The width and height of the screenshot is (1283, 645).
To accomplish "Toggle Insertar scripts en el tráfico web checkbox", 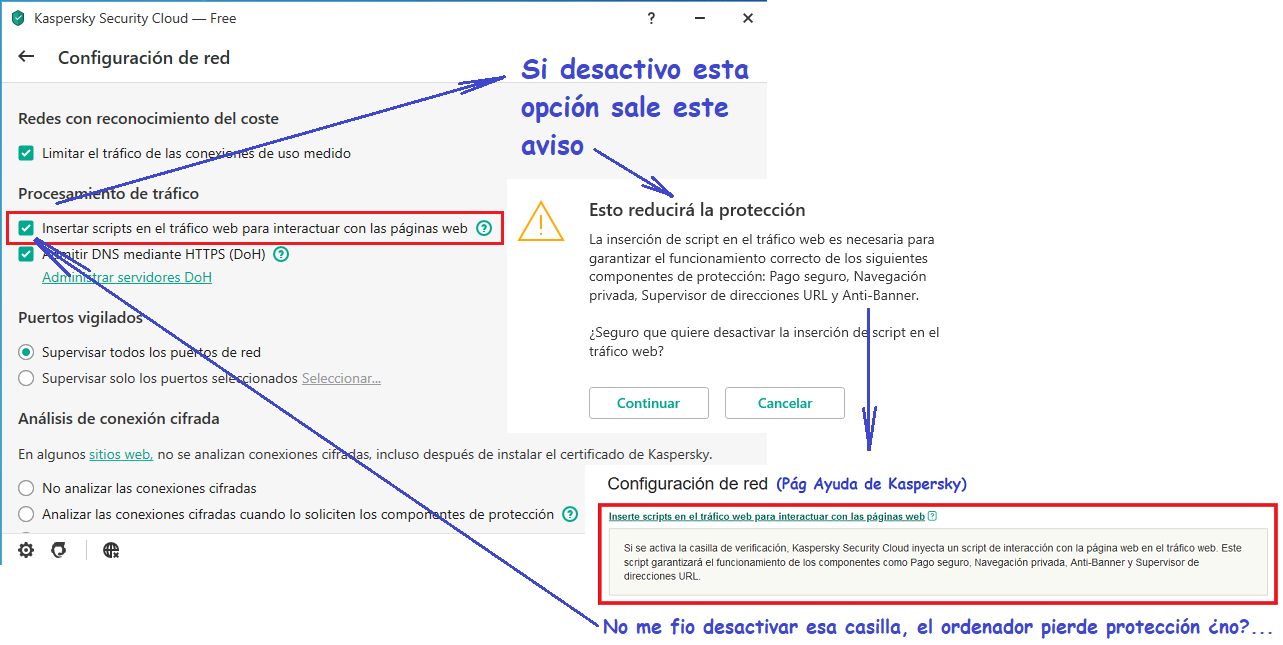I will pyautogui.click(x=26, y=228).
